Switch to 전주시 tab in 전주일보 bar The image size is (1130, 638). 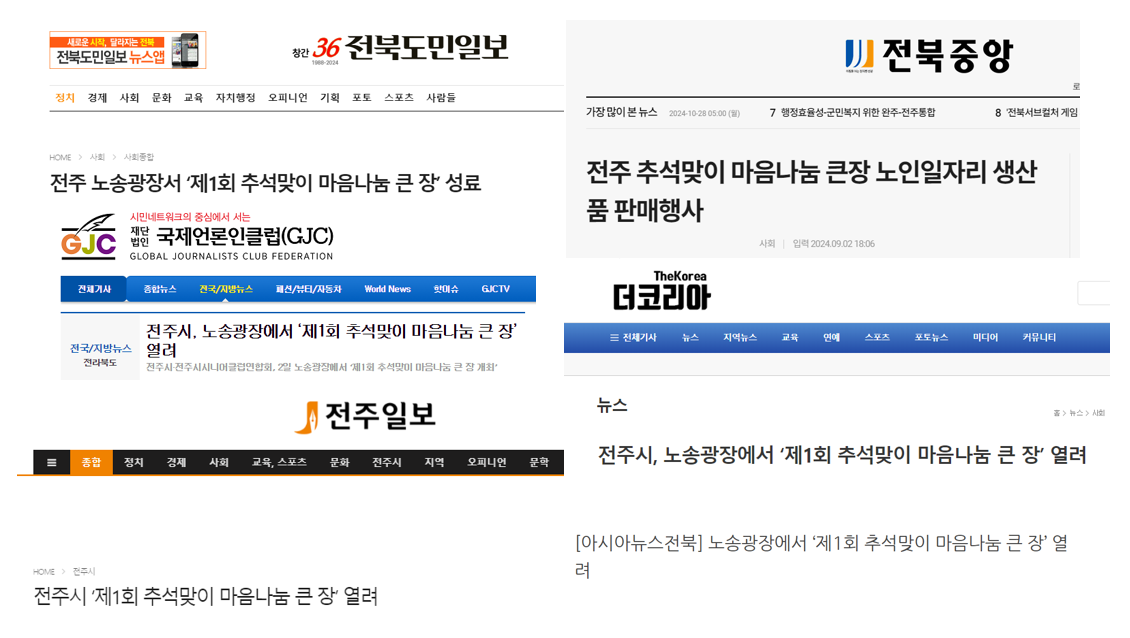[x=386, y=462]
